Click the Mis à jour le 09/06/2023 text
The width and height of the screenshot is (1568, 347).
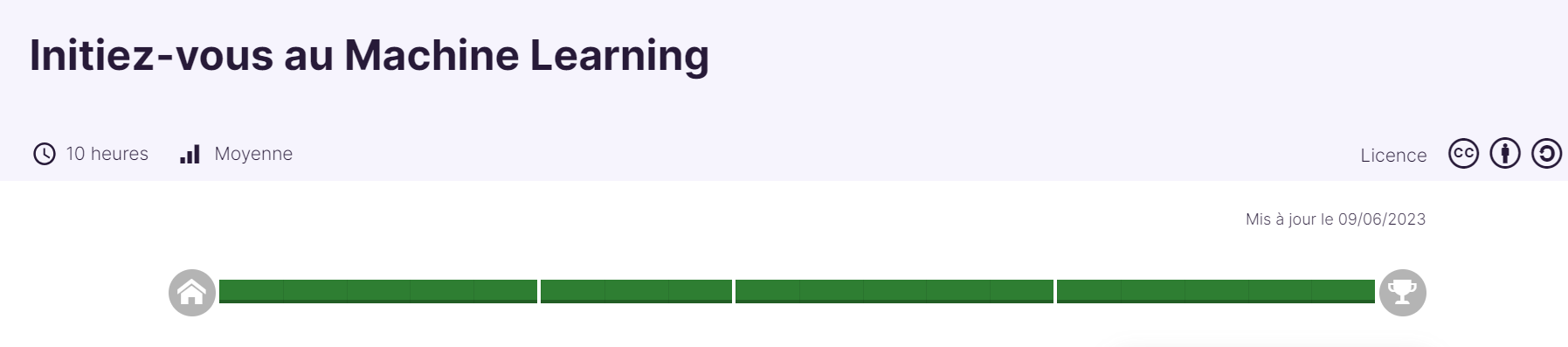point(1336,219)
